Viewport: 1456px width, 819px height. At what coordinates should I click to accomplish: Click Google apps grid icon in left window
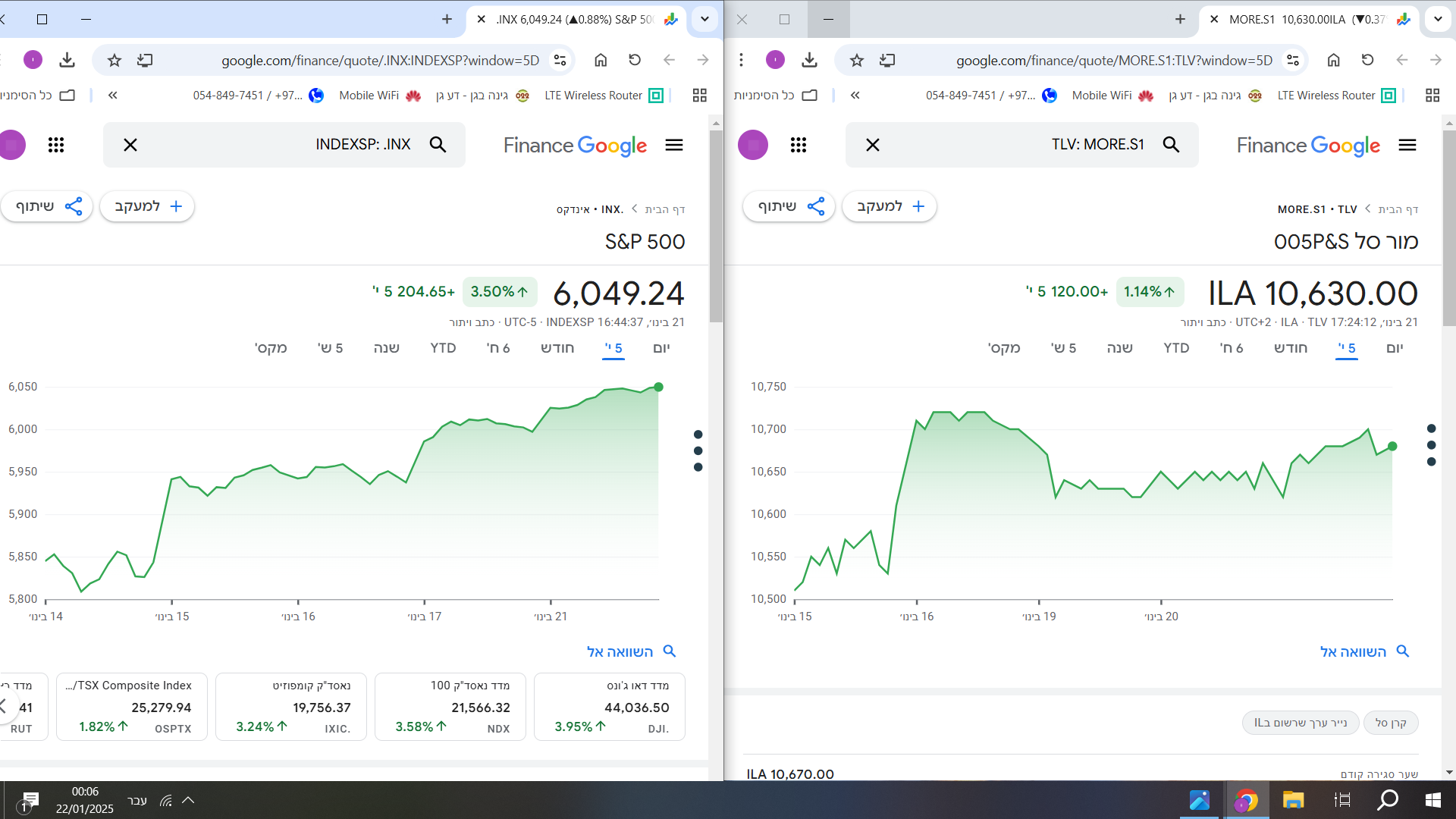pyautogui.click(x=56, y=145)
